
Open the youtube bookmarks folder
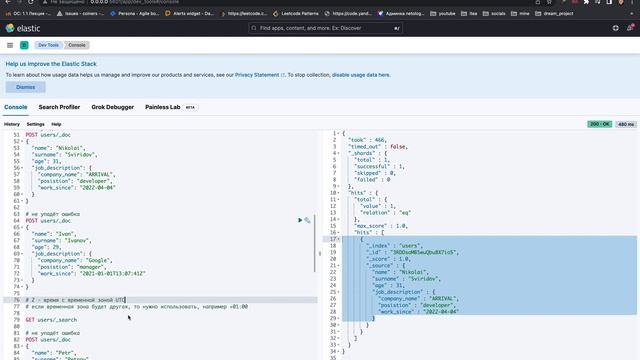tap(443, 13)
